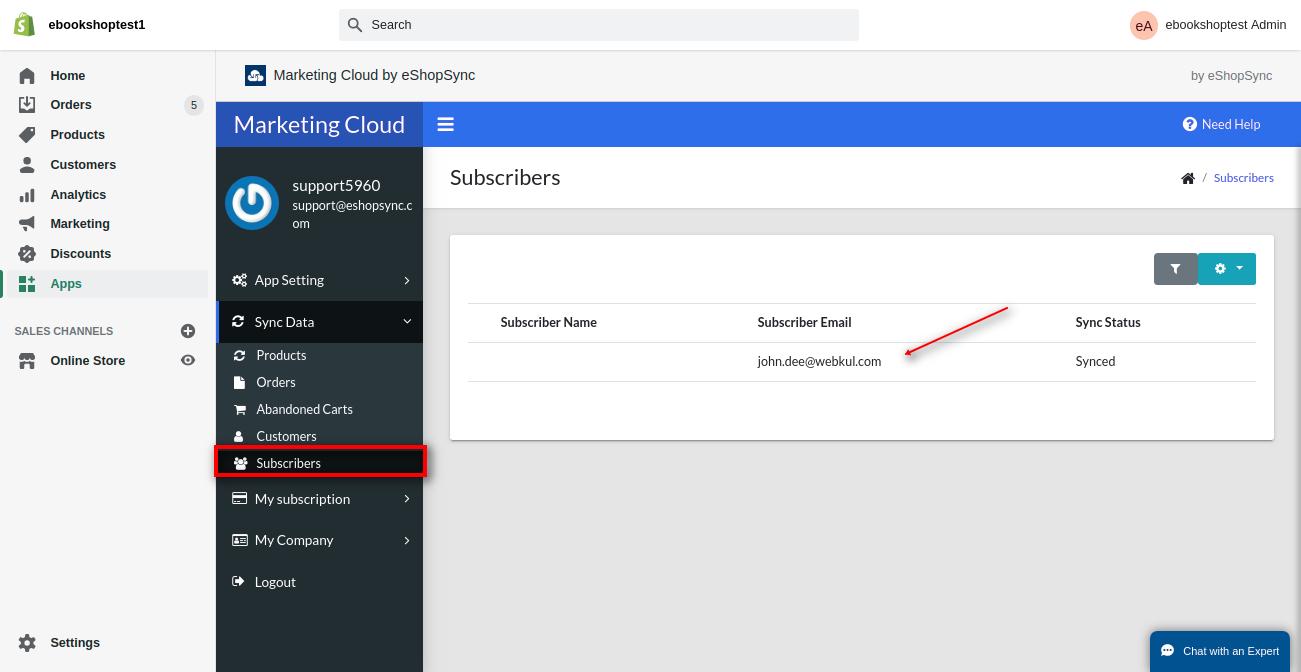Click the Synced status cell
1301x672 pixels.
[1095, 362]
